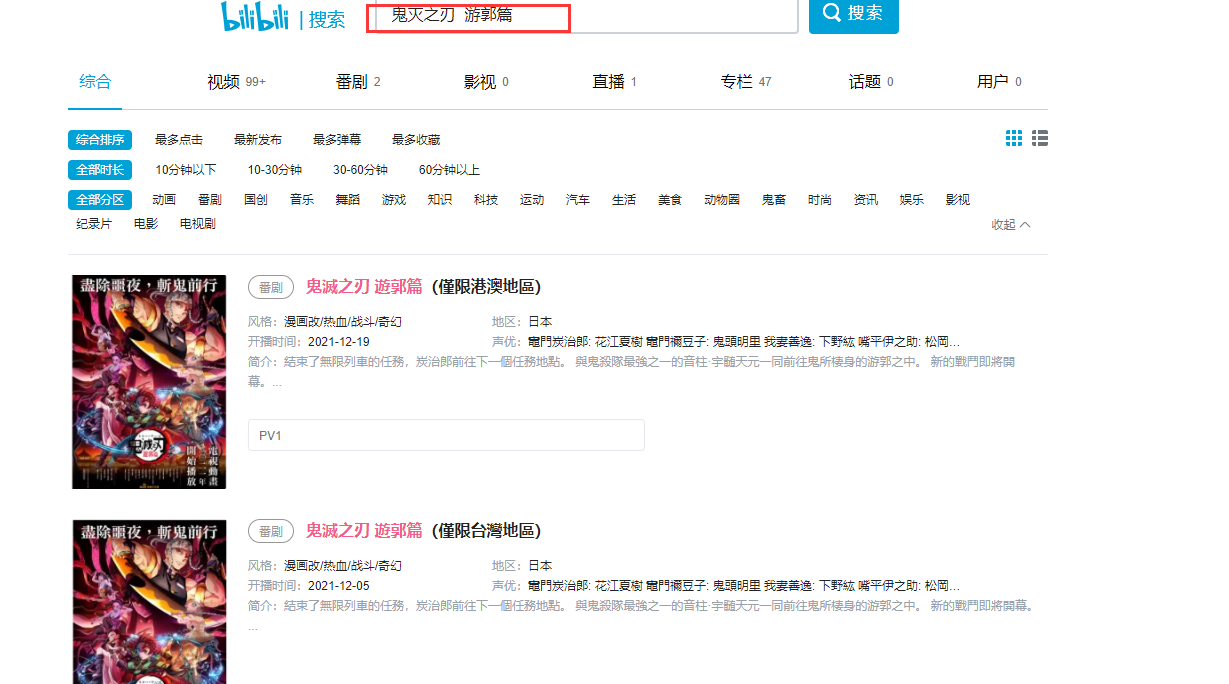Image resolution: width=1229 pixels, height=684 pixels.
Task: Click the search input field
Action: [580, 16]
